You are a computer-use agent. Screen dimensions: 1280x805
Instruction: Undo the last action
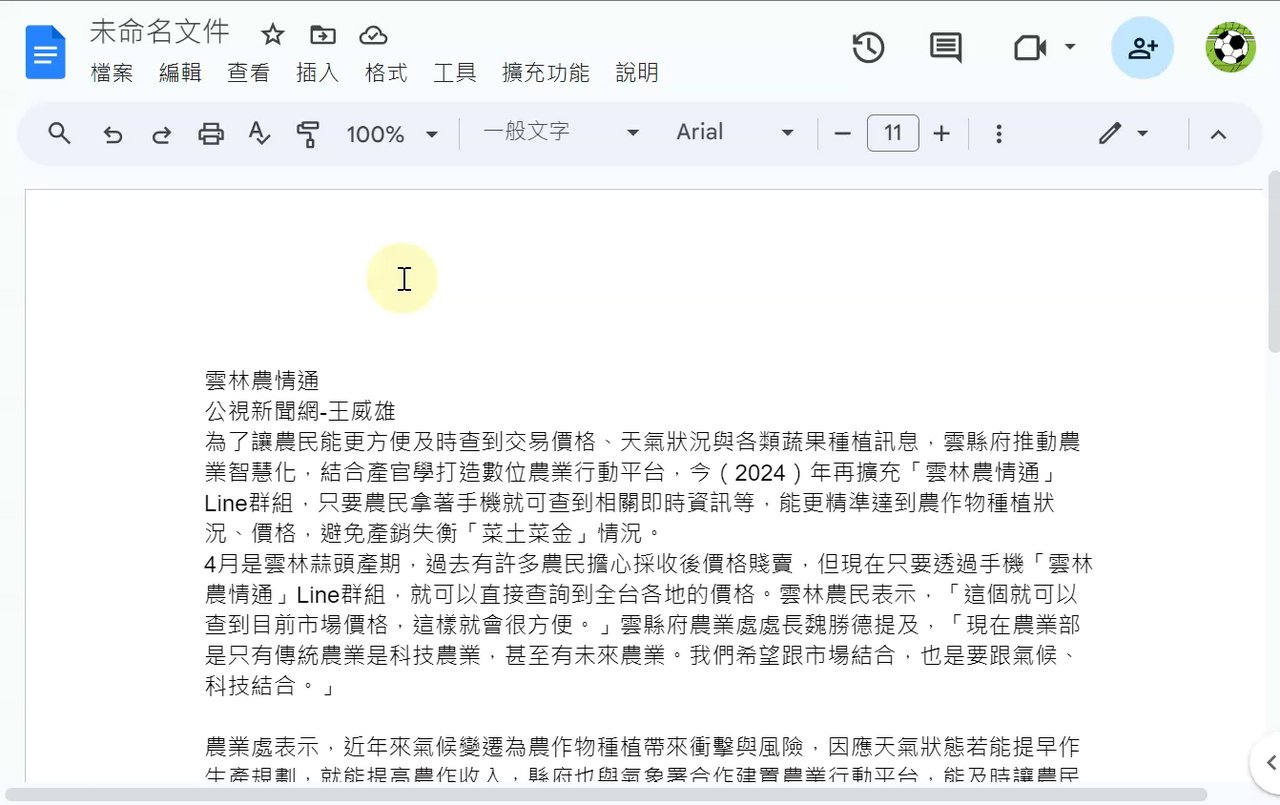[x=113, y=134]
